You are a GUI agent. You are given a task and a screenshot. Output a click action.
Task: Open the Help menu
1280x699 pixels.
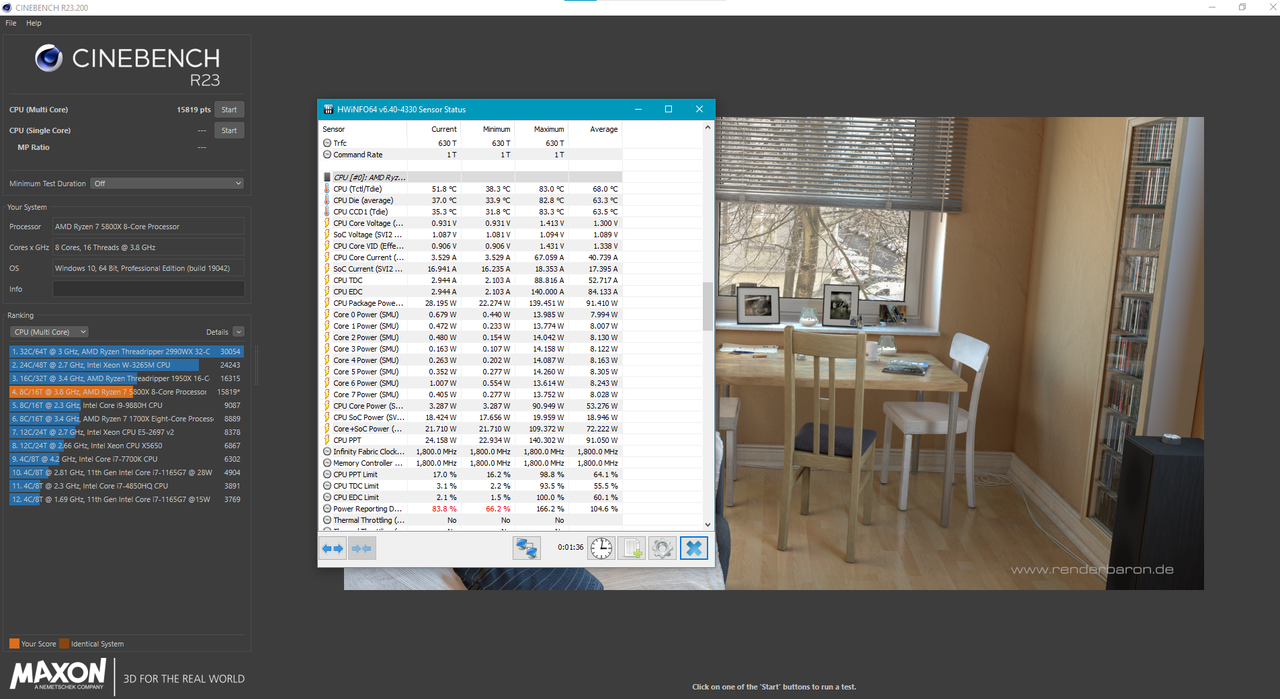[34, 23]
